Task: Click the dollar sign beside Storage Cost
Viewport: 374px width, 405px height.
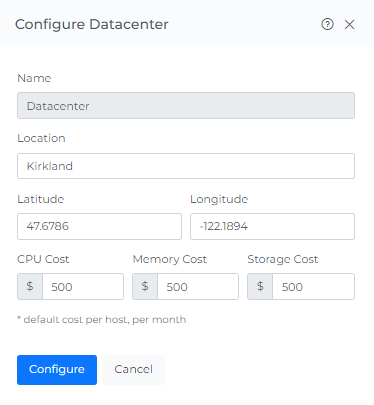Action: [x=260, y=286]
